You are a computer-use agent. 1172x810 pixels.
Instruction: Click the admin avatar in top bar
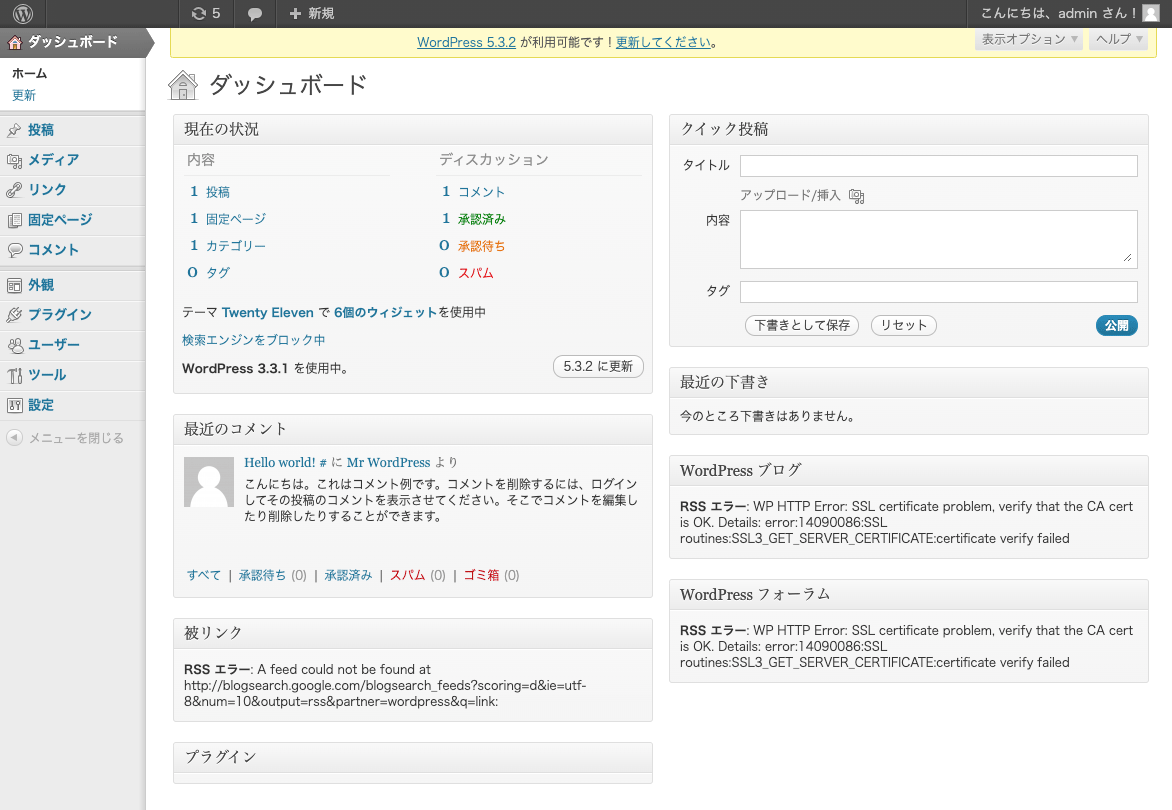click(1150, 13)
